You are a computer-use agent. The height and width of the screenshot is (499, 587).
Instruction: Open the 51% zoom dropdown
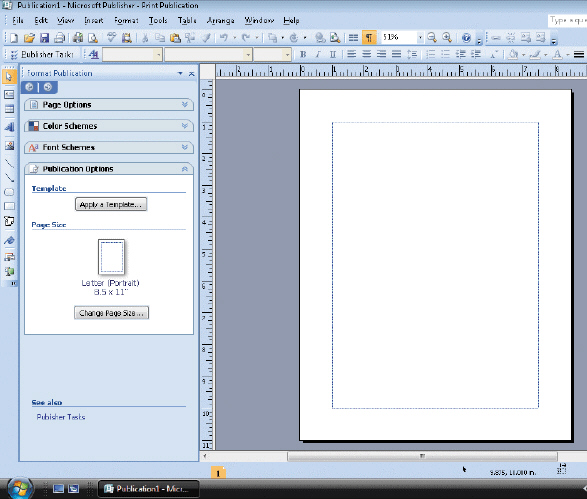tap(420, 37)
